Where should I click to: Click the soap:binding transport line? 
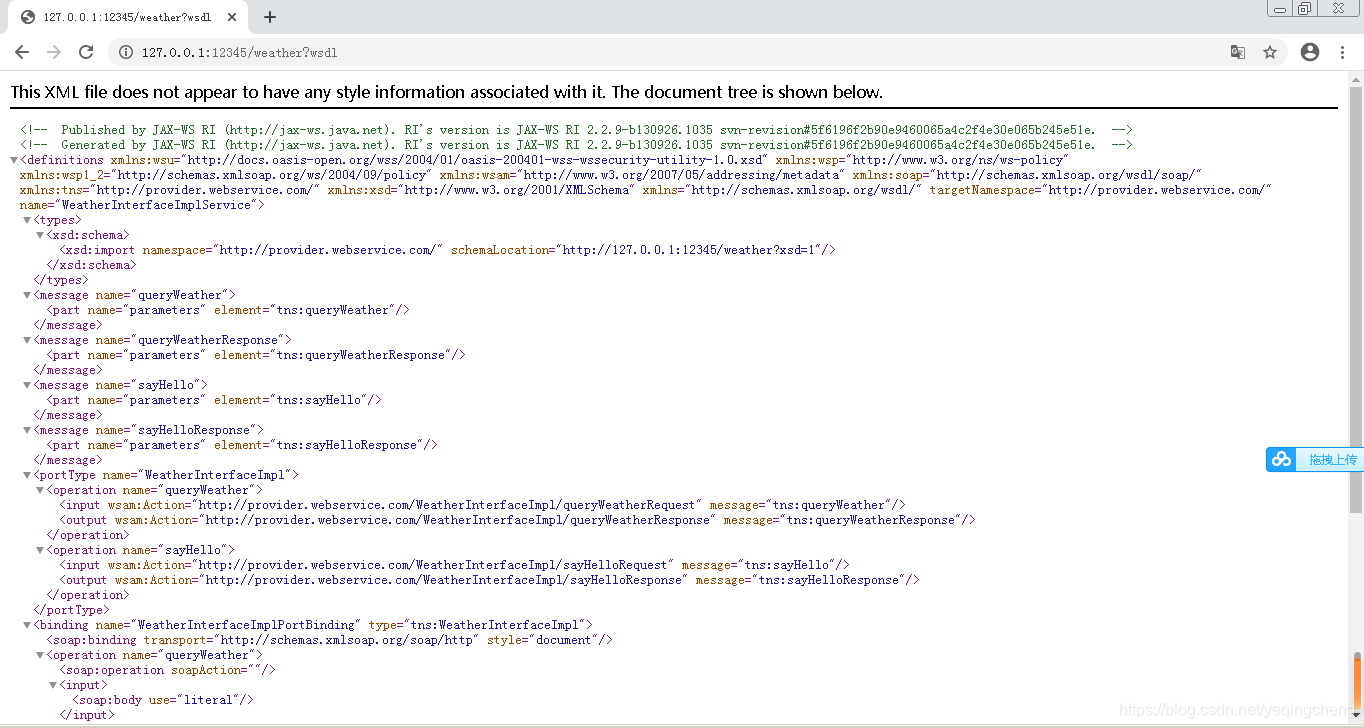(329, 640)
